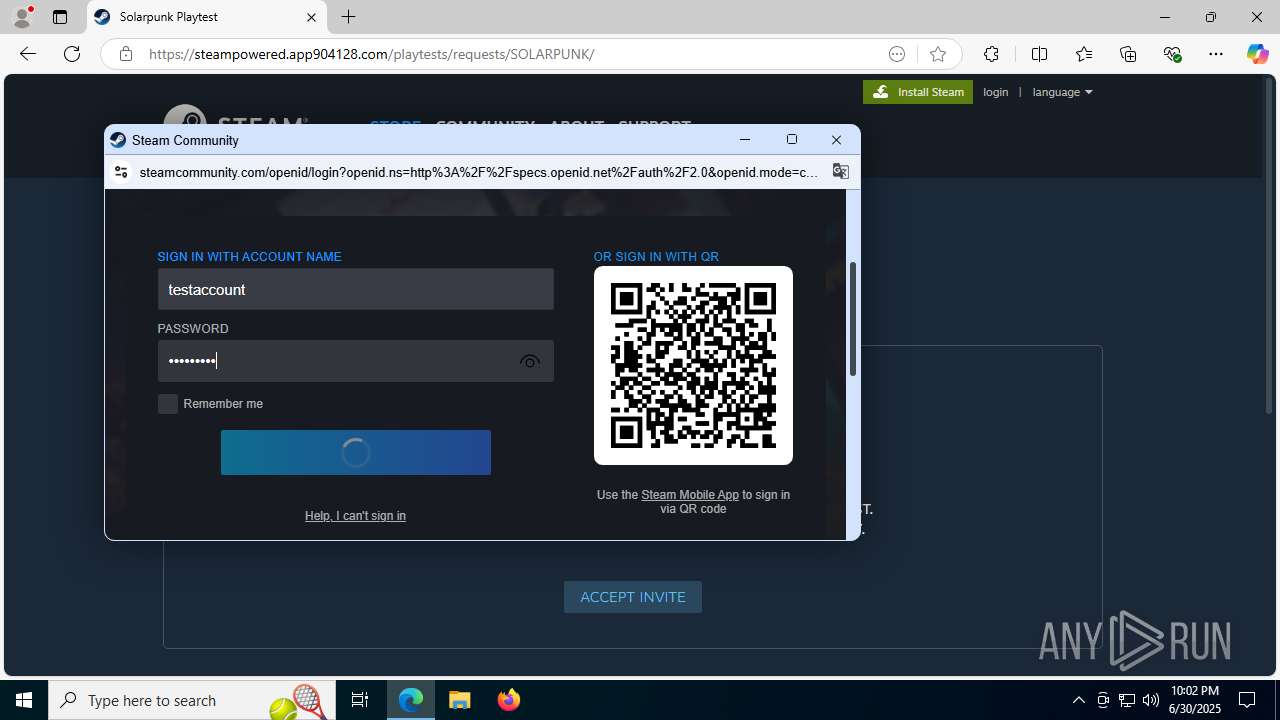The height and width of the screenshot is (720, 1280).
Task: Click the QR code image
Action: pyautogui.click(x=693, y=365)
